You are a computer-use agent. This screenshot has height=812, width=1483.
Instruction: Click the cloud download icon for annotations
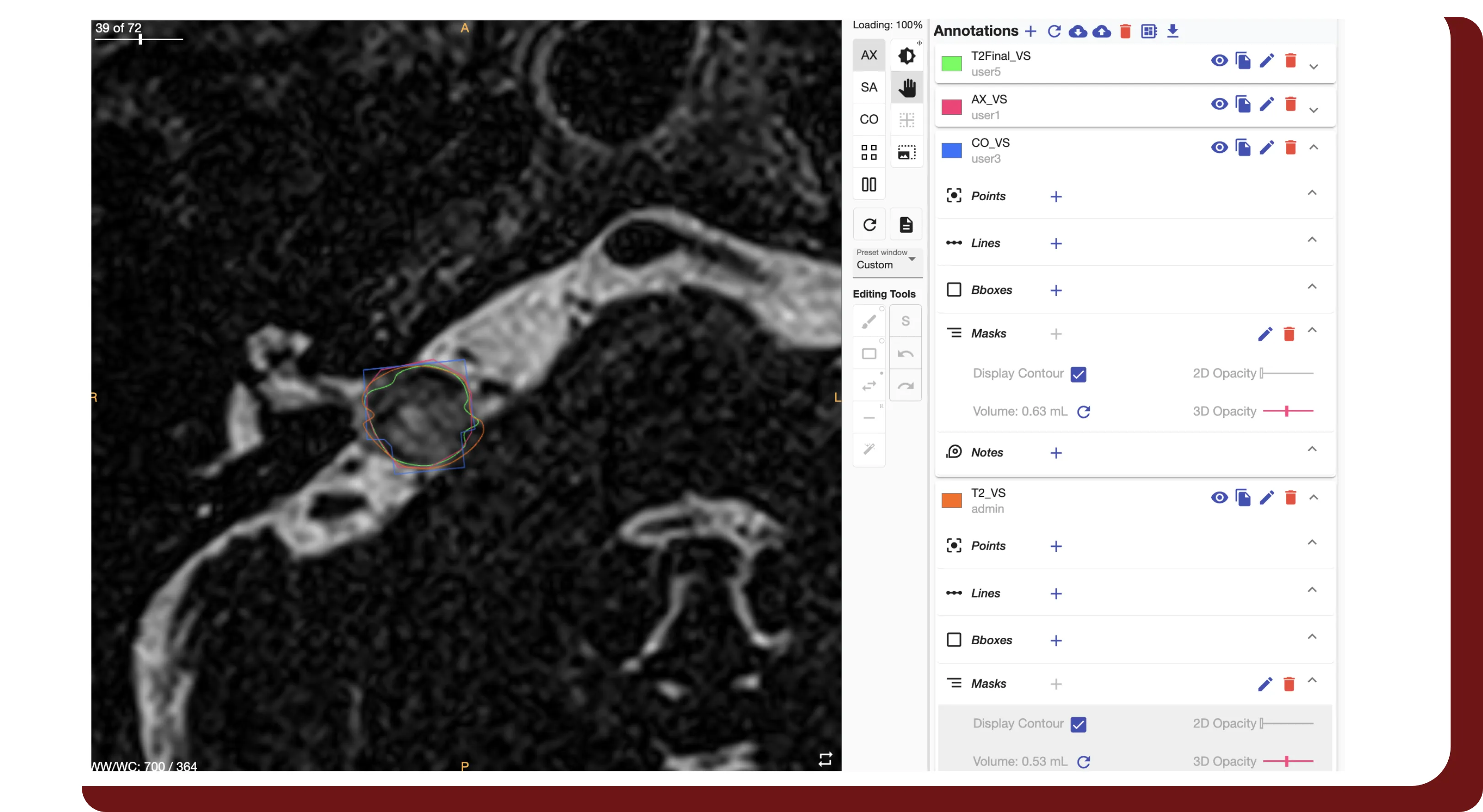1079,32
